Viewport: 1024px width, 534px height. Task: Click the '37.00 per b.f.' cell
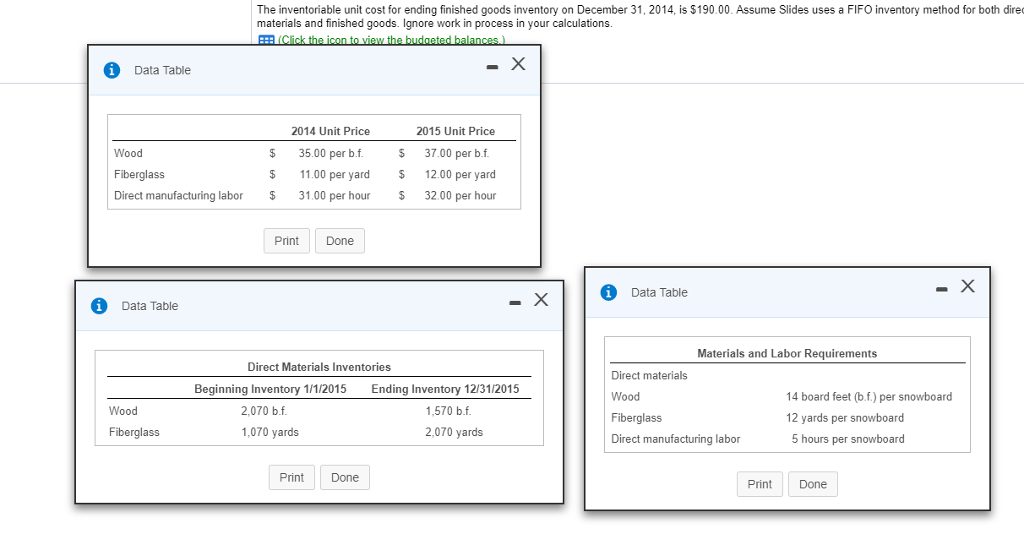tap(456, 153)
